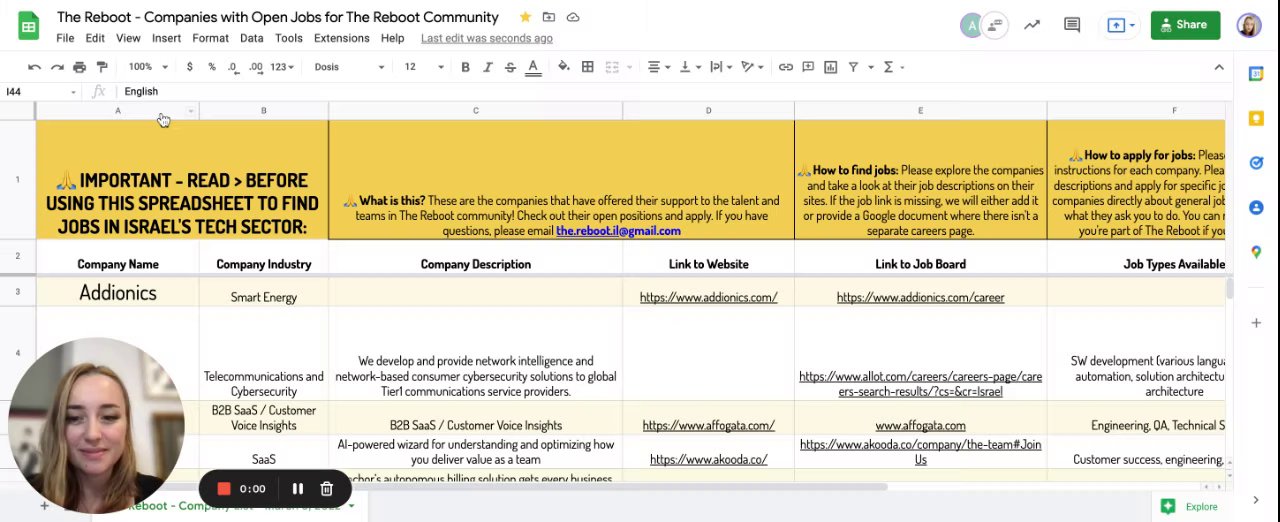Go to Google Sheets home icon
The image size is (1280, 522).
coord(28,27)
